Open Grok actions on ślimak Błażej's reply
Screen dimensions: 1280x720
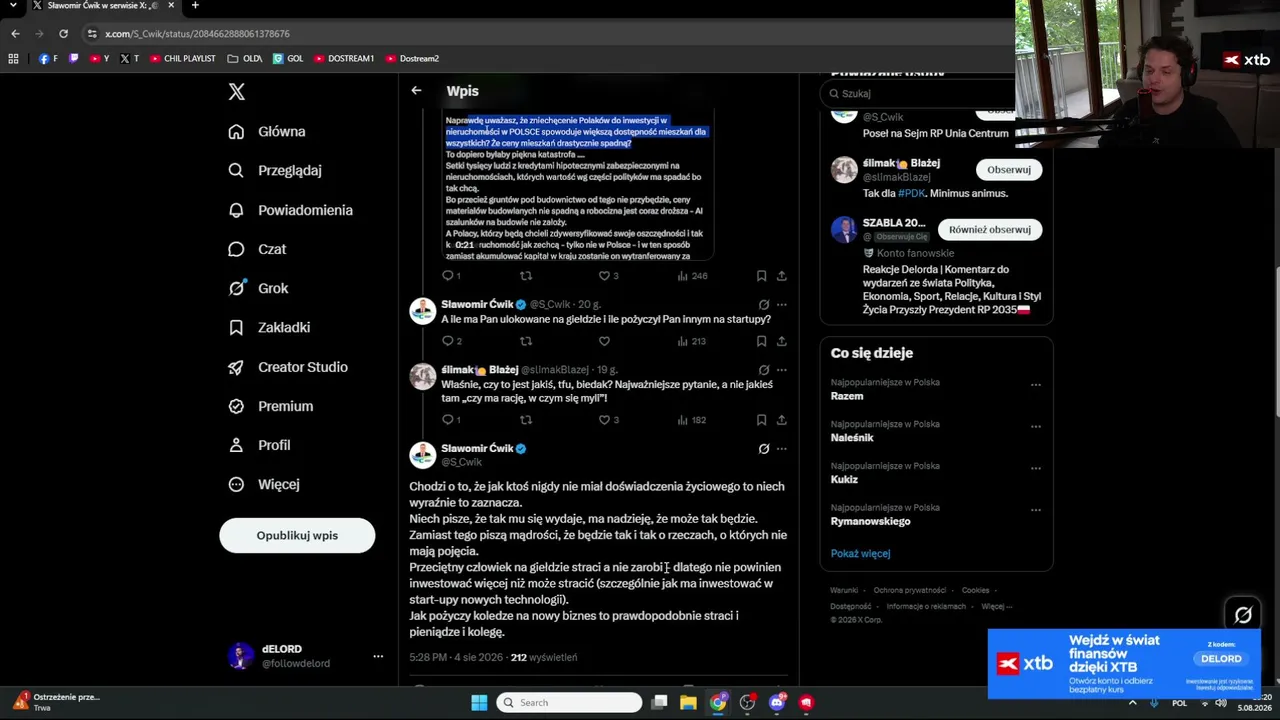tap(764, 370)
